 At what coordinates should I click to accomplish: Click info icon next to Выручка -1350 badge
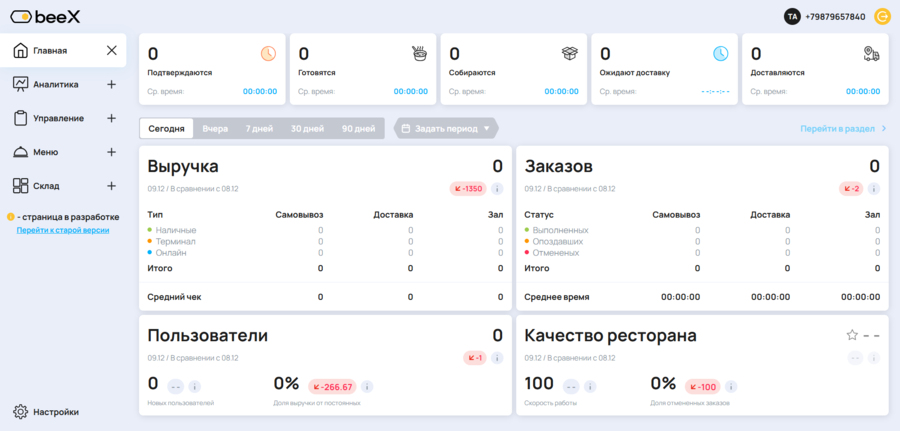[497, 188]
